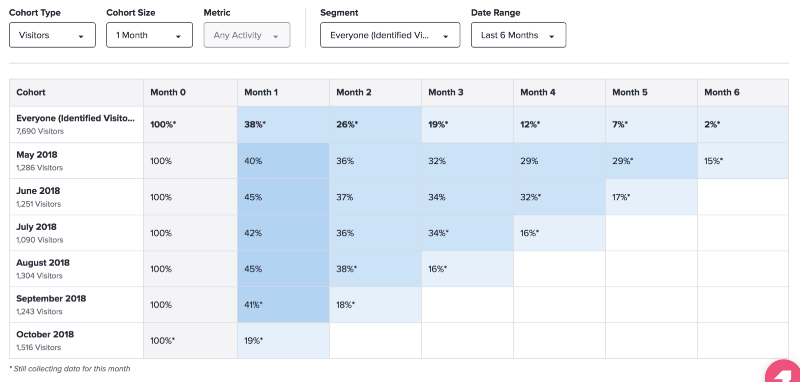Click the May 2018 29% Month 4 cell
Image resolution: width=800 pixels, height=382 pixels.
560,161
